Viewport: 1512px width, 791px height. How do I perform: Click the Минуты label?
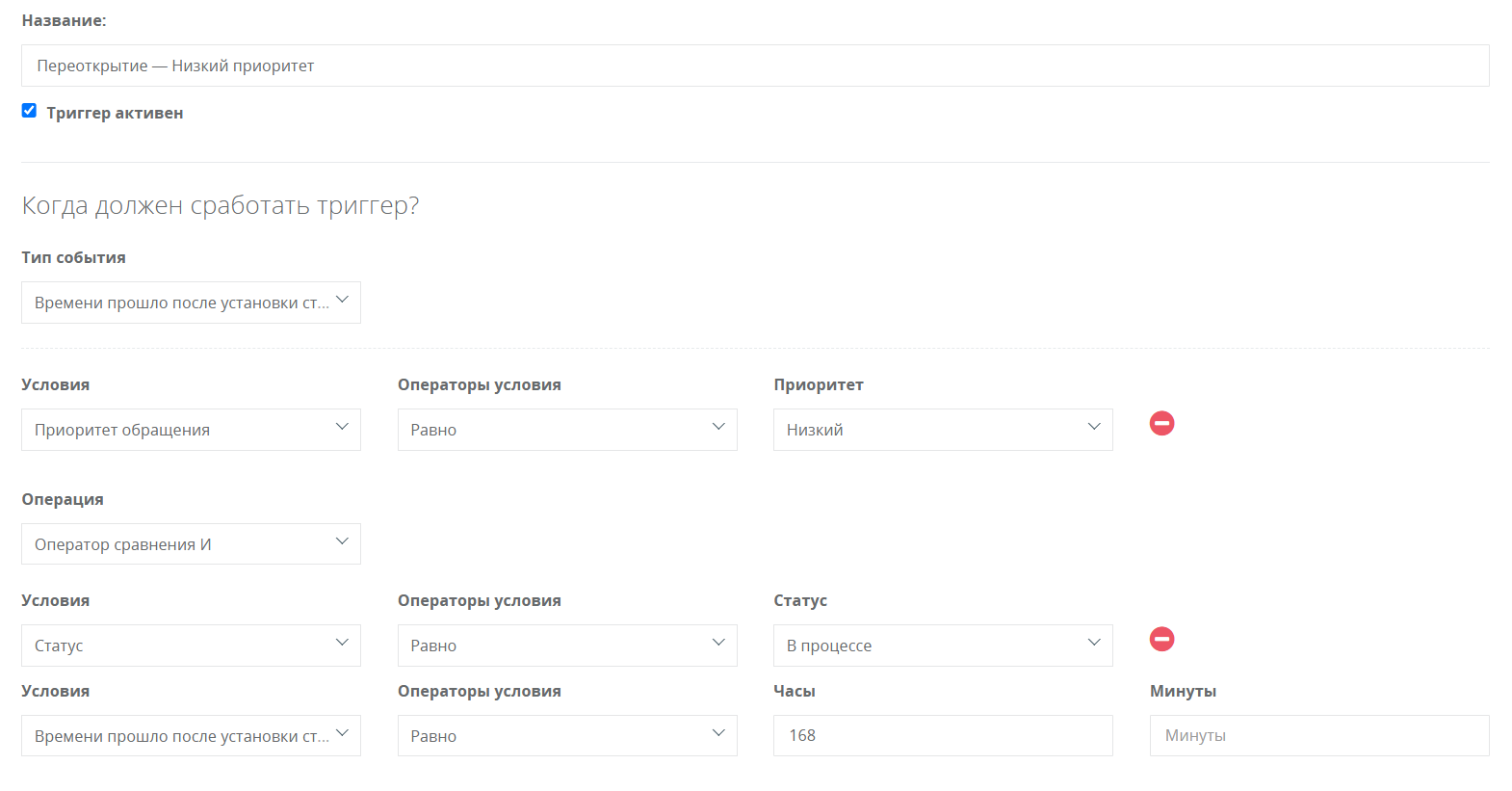[1183, 691]
